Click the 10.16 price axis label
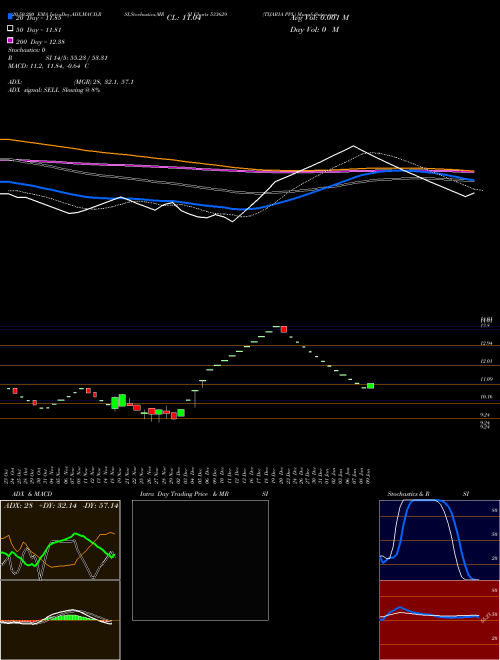Image resolution: width=500 pixels, height=660 pixels. tap(486, 397)
